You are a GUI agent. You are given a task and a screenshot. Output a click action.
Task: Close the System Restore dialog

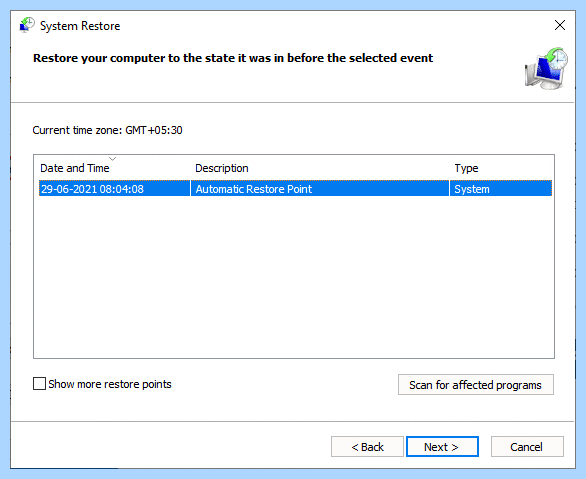point(559,25)
